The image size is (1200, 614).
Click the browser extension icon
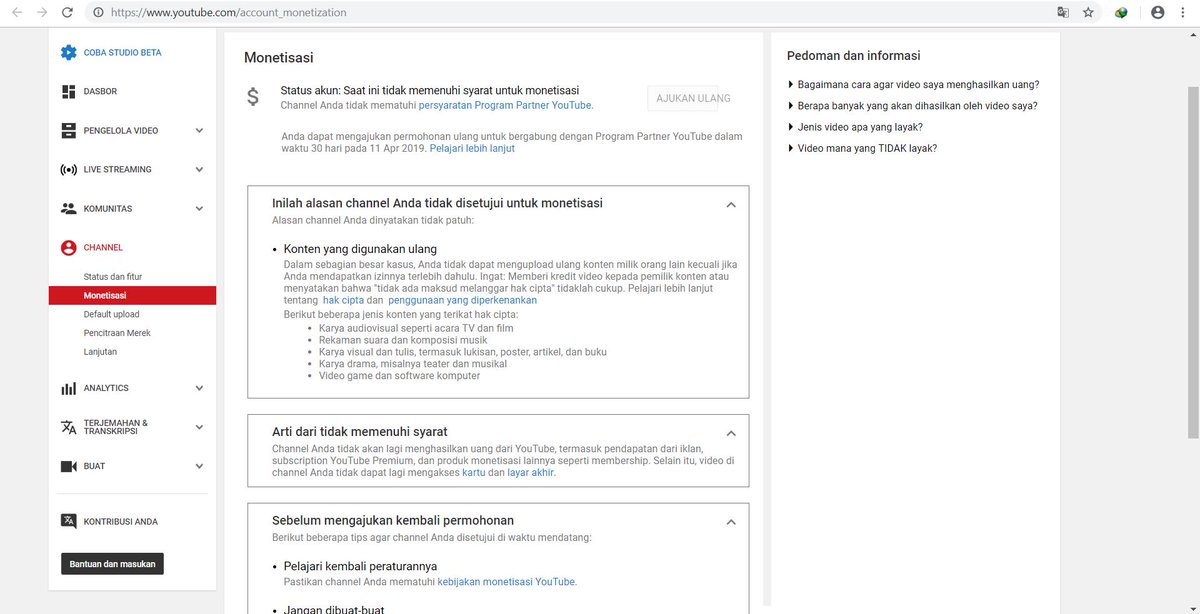(x=1122, y=13)
